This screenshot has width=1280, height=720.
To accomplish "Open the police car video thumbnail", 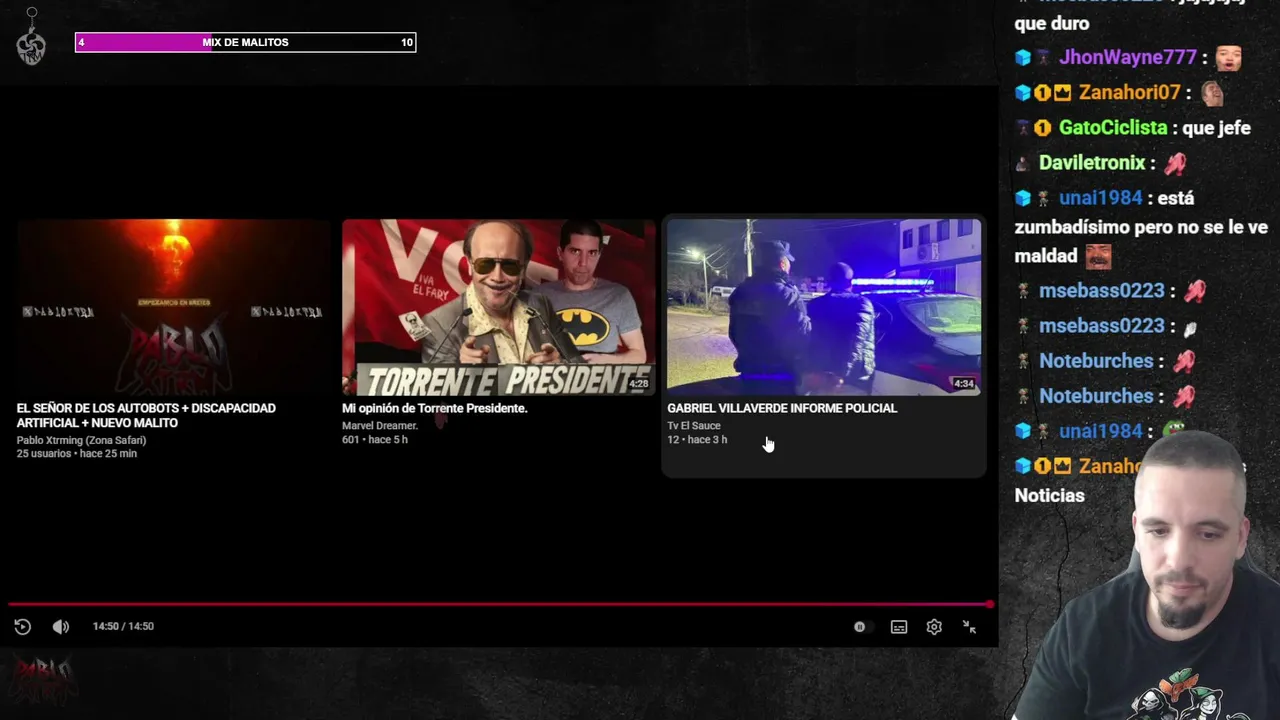I will coord(824,307).
